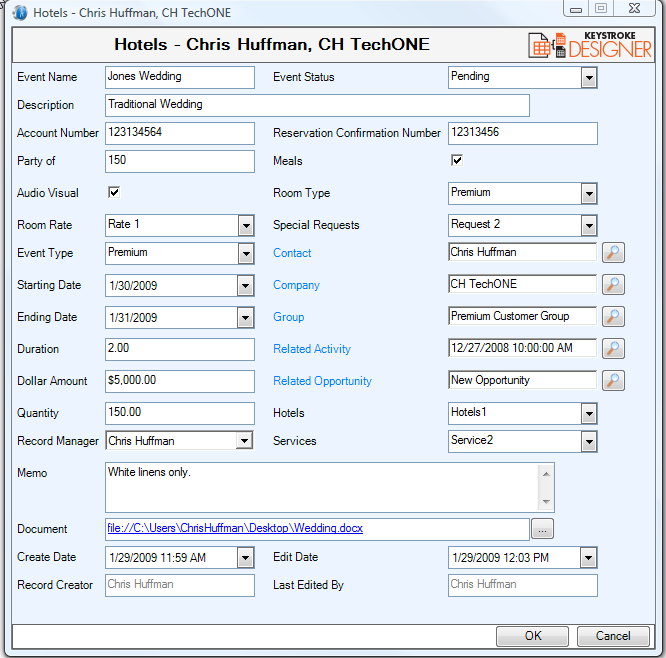Open lookup for Company CH TechONE
The image size is (666, 658).
pyautogui.click(x=613, y=284)
